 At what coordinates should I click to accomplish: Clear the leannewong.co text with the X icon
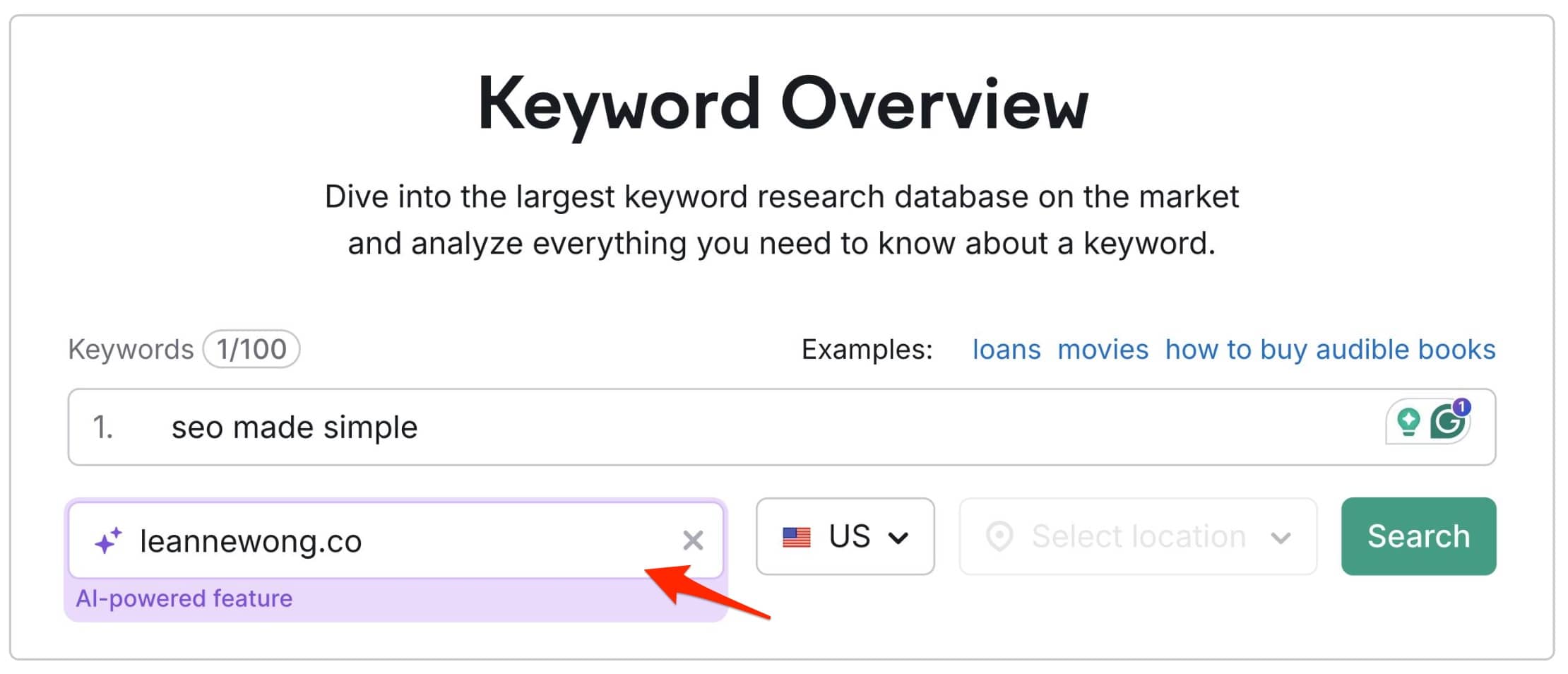[x=694, y=540]
